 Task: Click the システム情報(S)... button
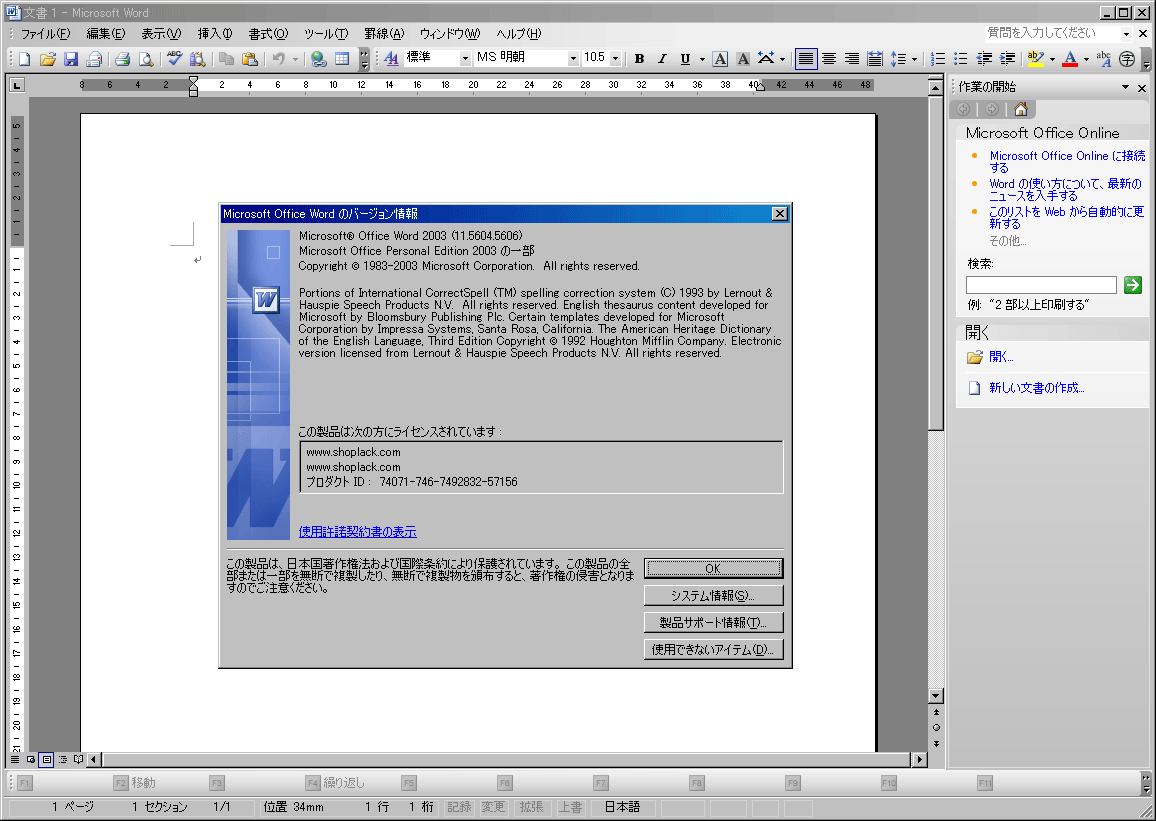click(713, 595)
